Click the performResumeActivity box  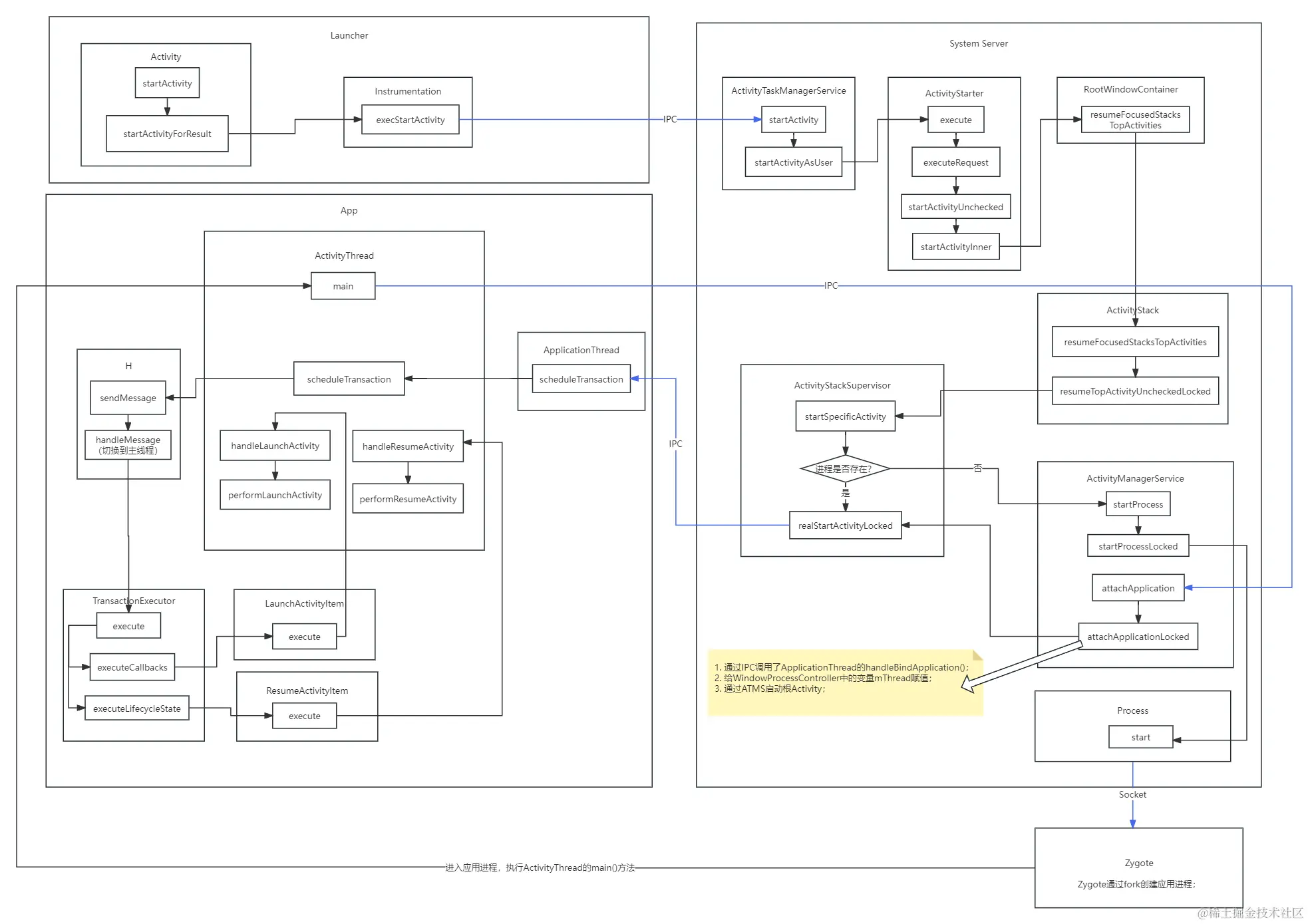(408, 499)
